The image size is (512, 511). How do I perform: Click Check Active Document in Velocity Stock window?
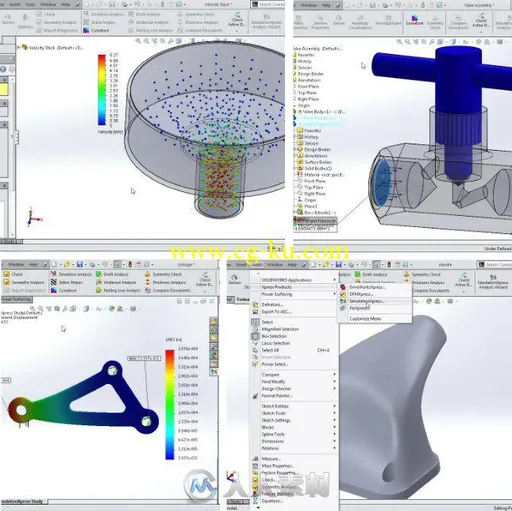pyautogui.click(x=237, y=19)
